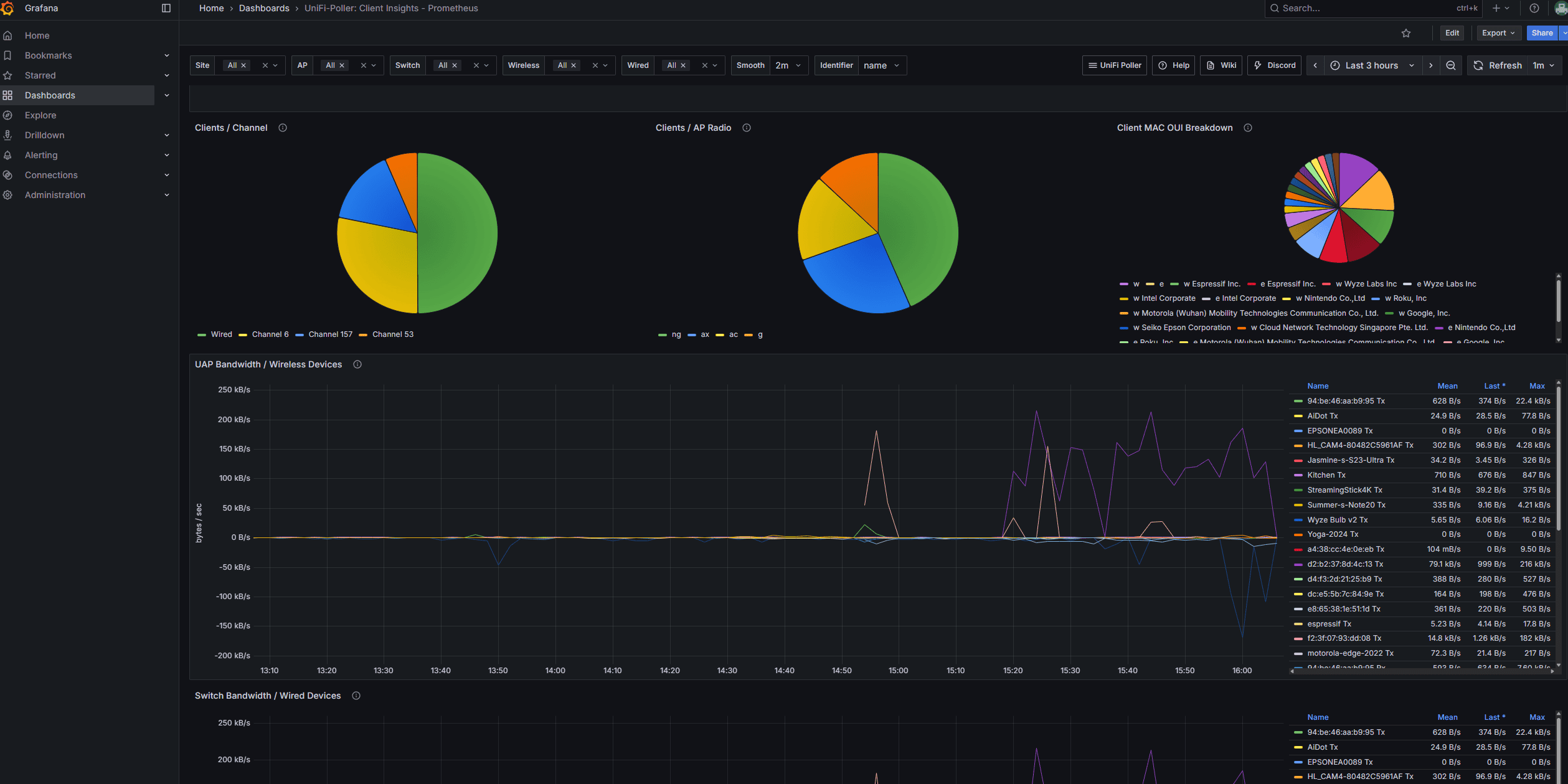Open the UniFi Poller link
The width and height of the screenshot is (1568, 784).
tap(1115, 65)
